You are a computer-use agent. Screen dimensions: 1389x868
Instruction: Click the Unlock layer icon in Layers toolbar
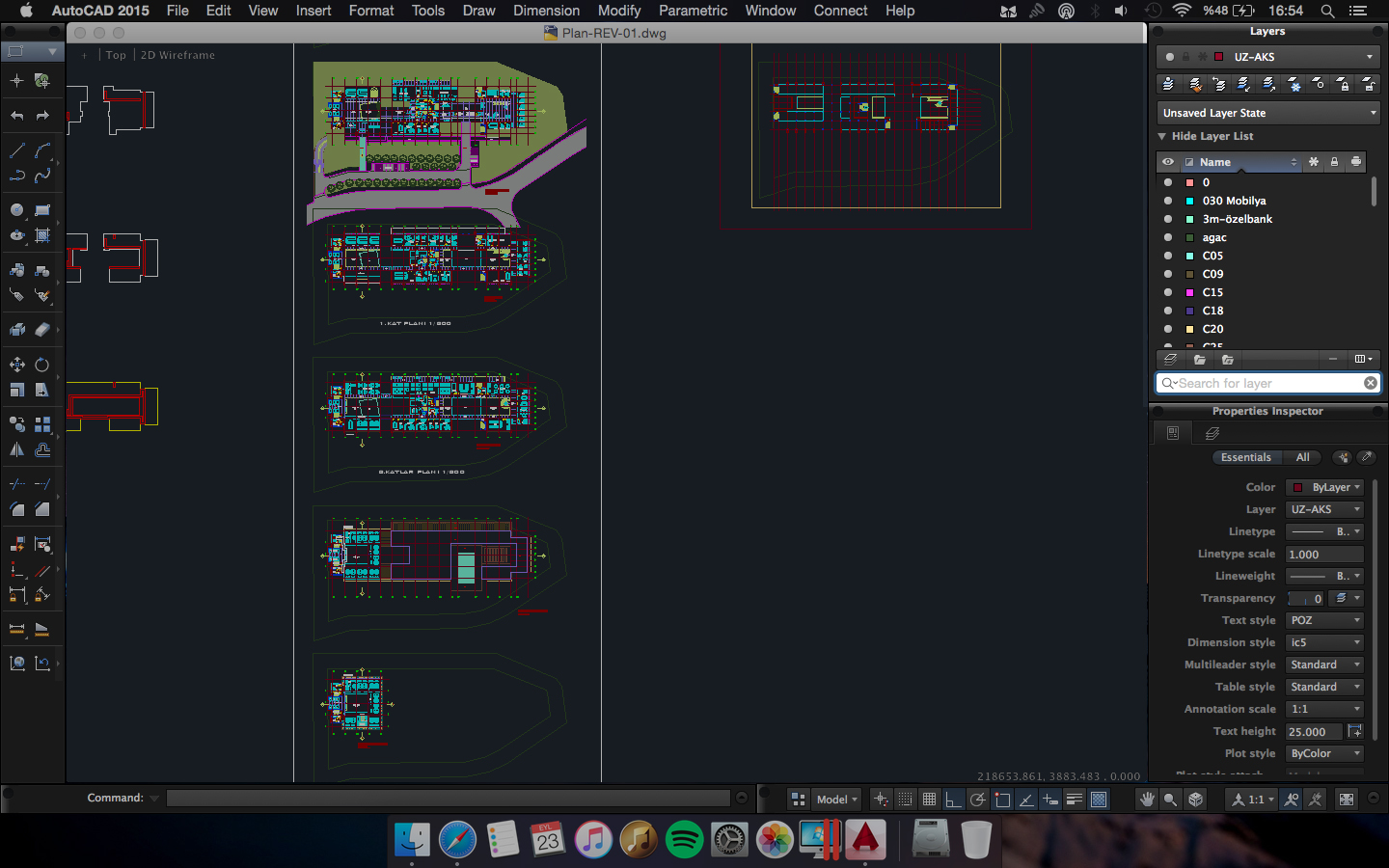tap(1368, 85)
